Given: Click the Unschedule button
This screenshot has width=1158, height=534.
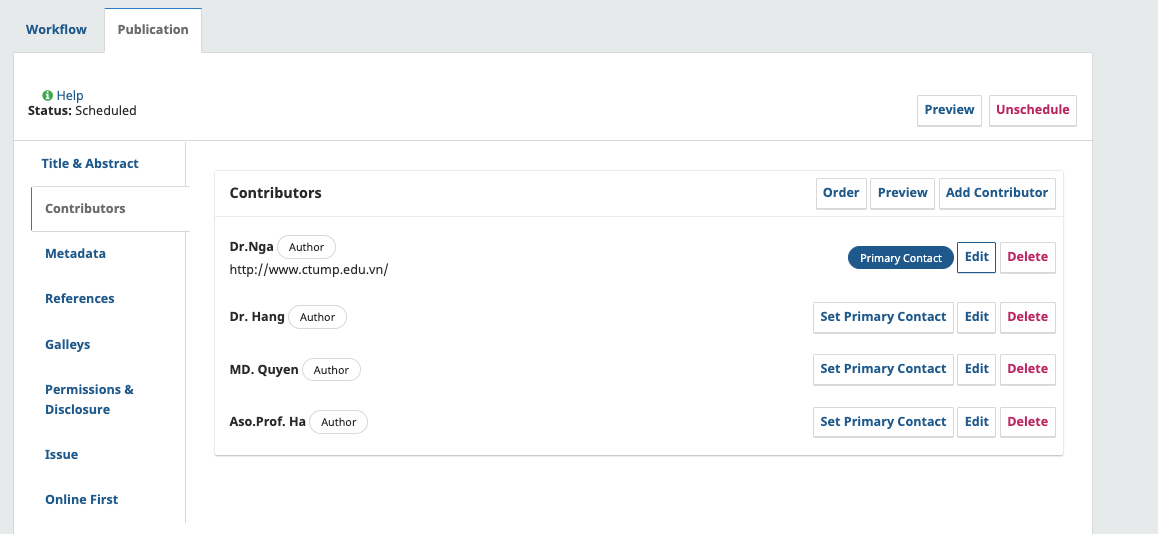Looking at the screenshot, I should click(1032, 110).
